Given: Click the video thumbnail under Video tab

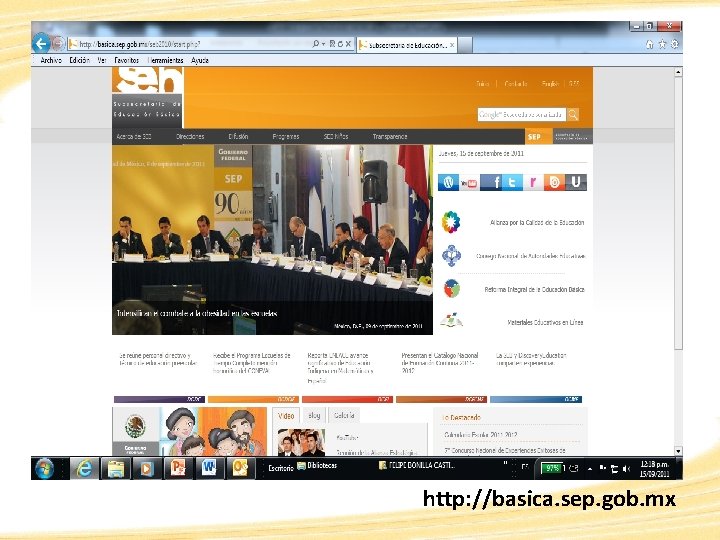Looking at the screenshot, I should [x=301, y=442].
